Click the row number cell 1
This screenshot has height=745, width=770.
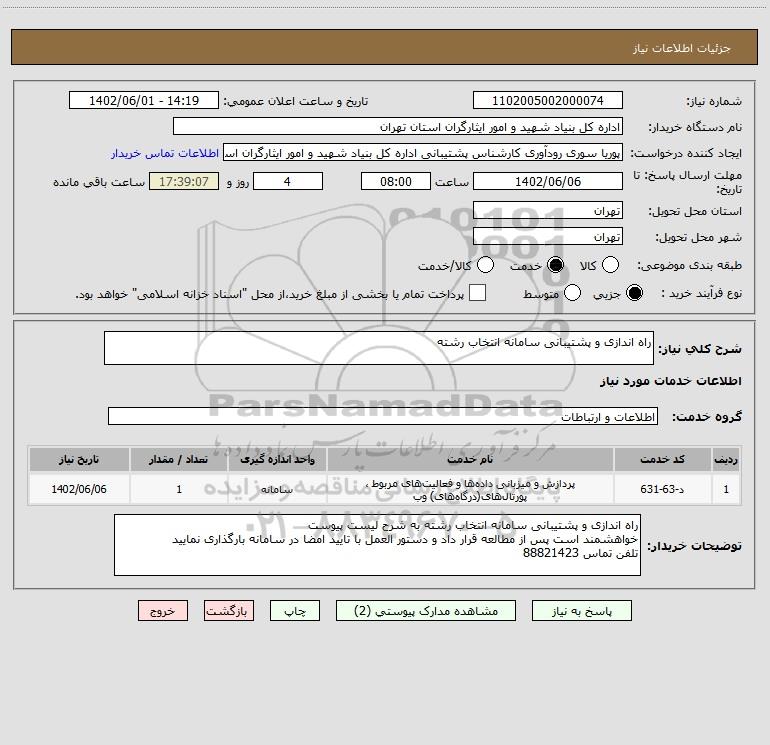click(x=726, y=489)
